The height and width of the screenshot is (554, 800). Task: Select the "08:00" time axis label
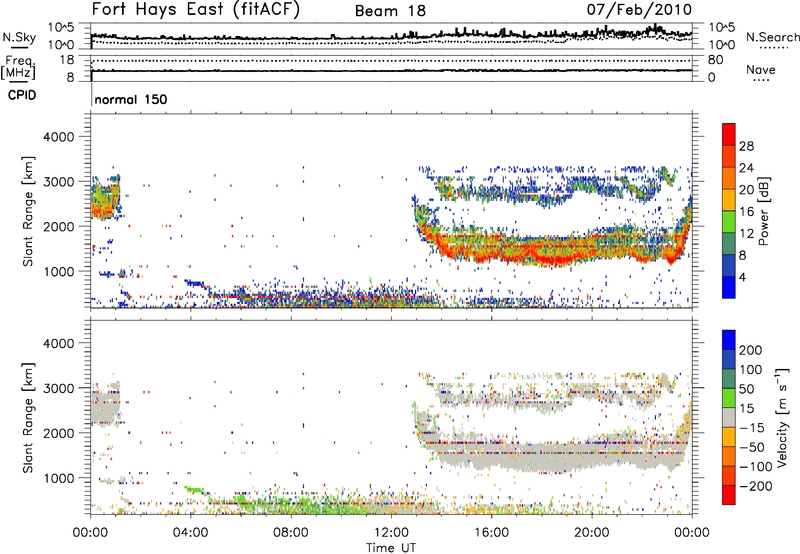pyautogui.click(x=291, y=533)
